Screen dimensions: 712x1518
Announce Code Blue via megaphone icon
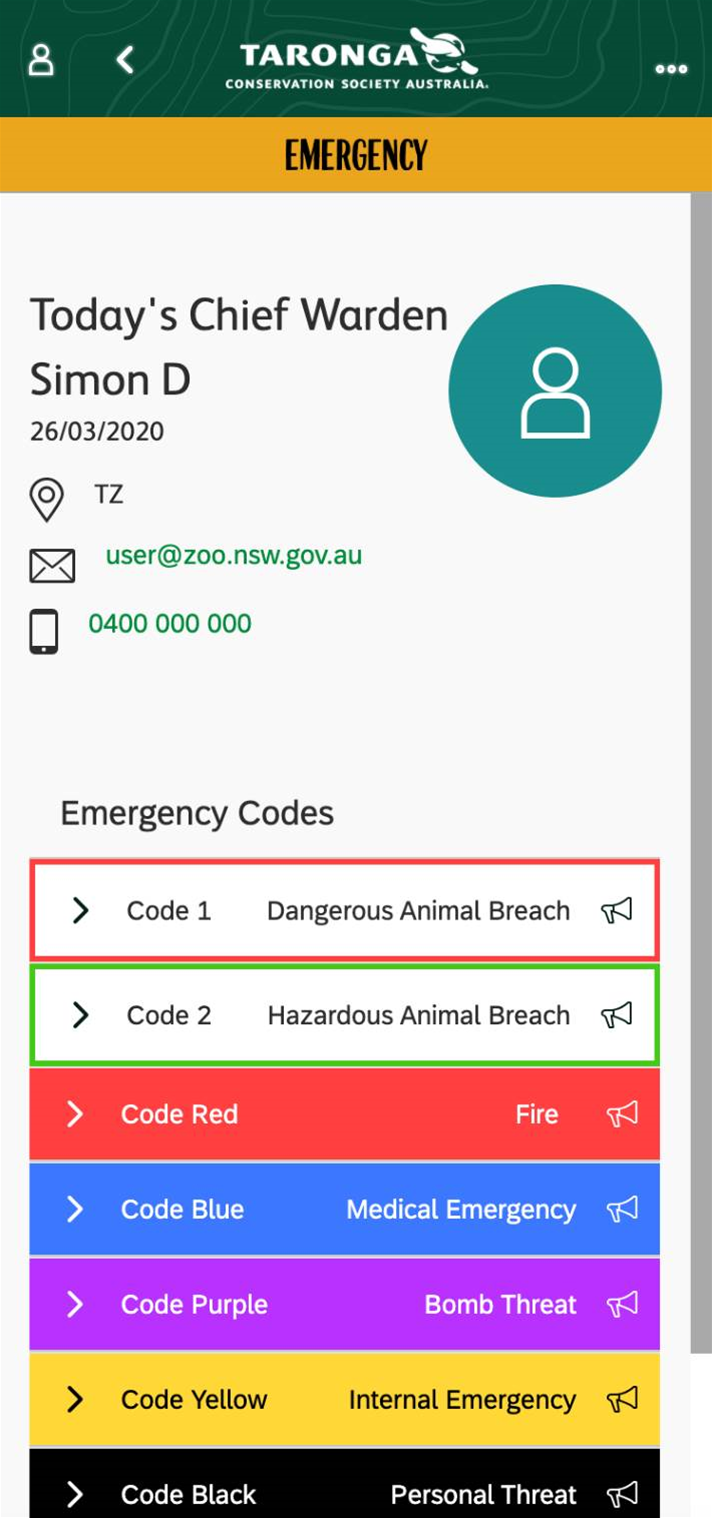(x=622, y=1209)
